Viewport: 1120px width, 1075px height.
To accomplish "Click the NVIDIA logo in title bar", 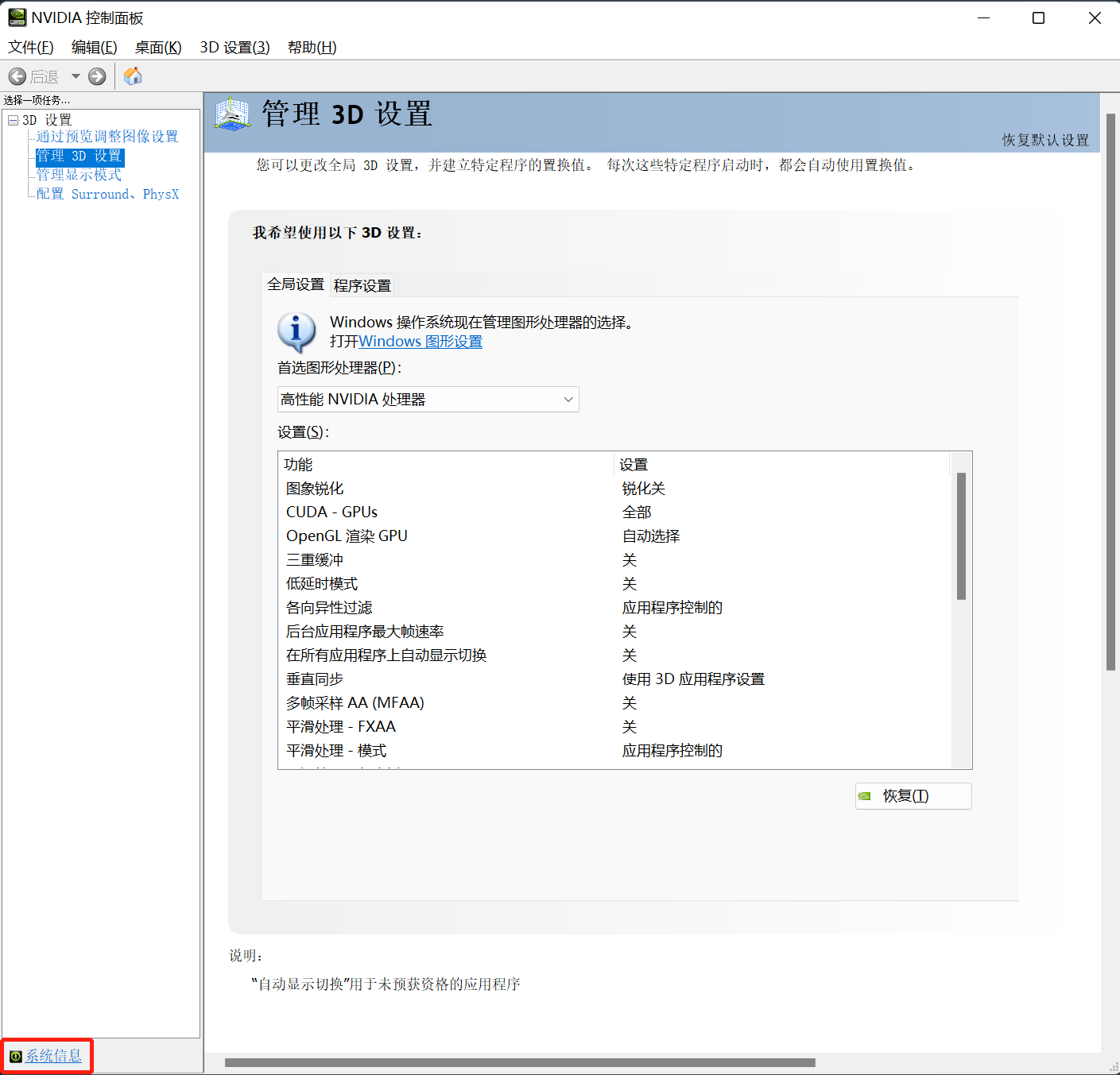I will point(17,17).
